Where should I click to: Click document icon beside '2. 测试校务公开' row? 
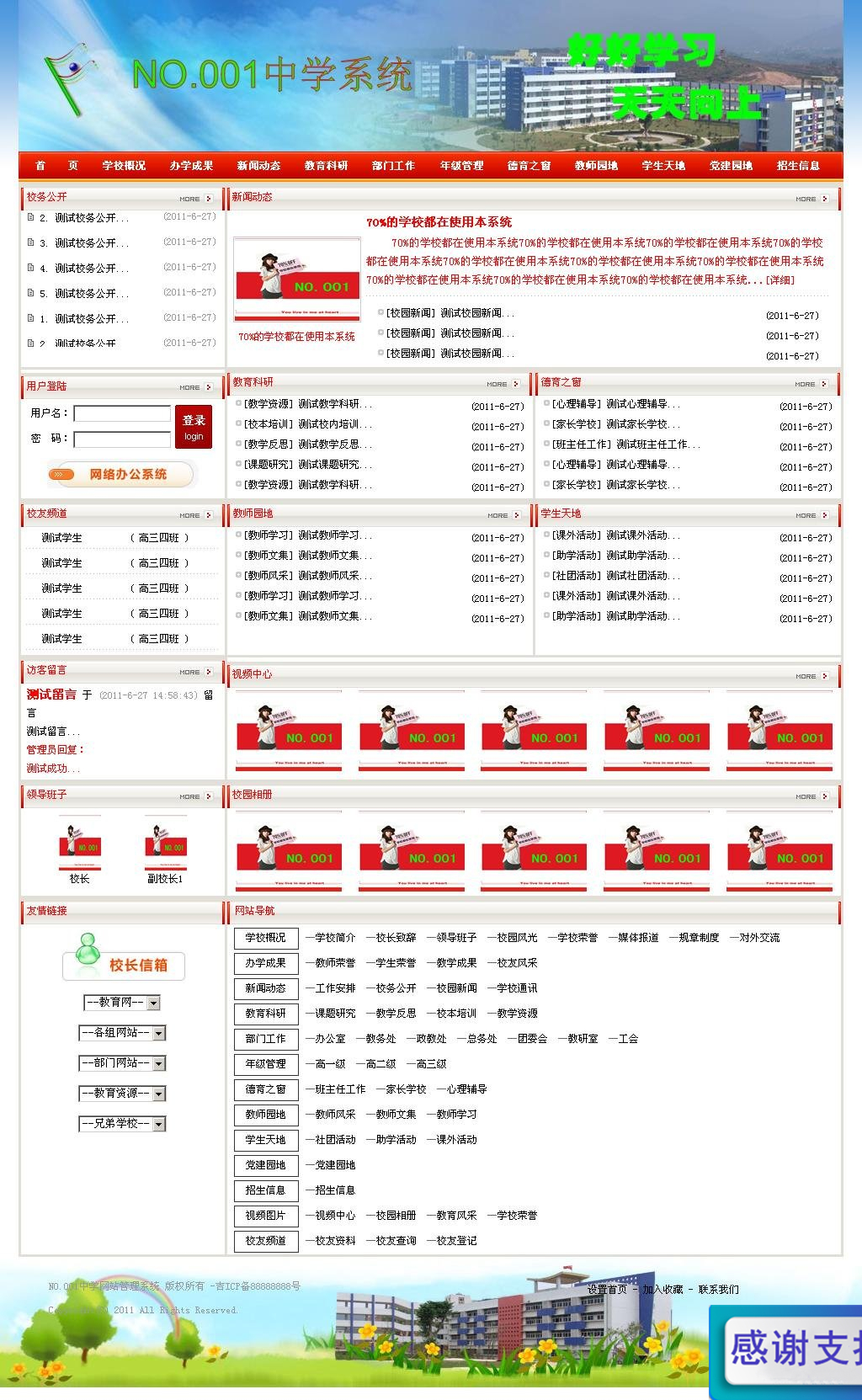pos(31,217)
